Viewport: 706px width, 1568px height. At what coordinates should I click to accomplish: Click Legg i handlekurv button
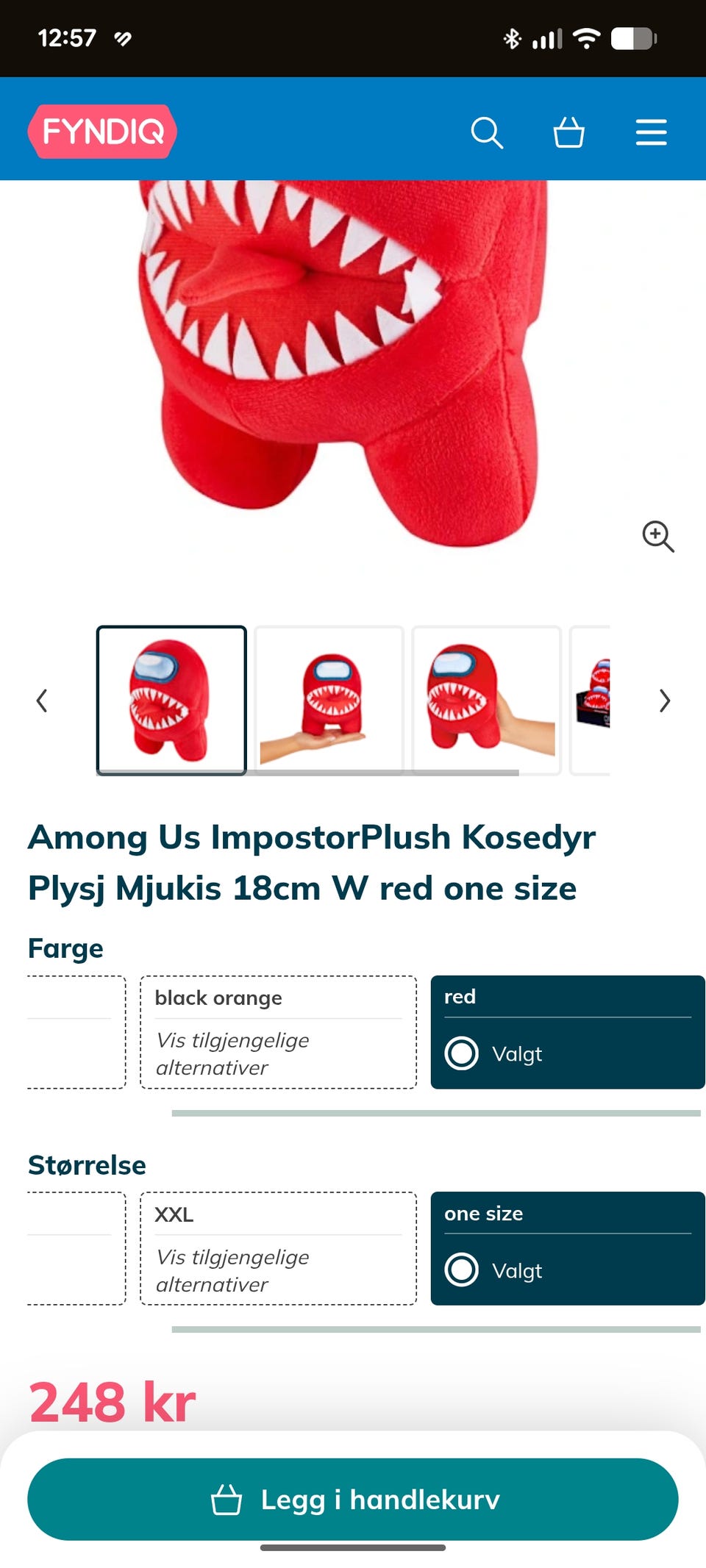click(x=353, y=1499)
